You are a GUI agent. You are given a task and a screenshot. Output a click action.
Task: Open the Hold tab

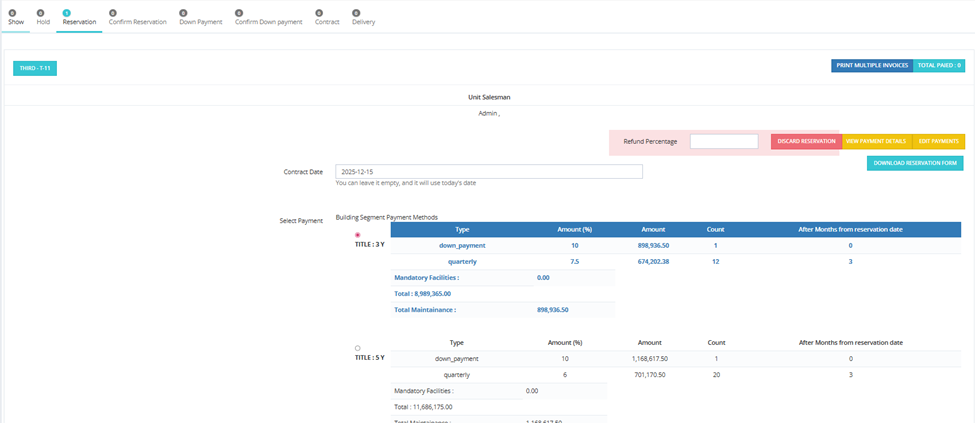click(43, 19)
